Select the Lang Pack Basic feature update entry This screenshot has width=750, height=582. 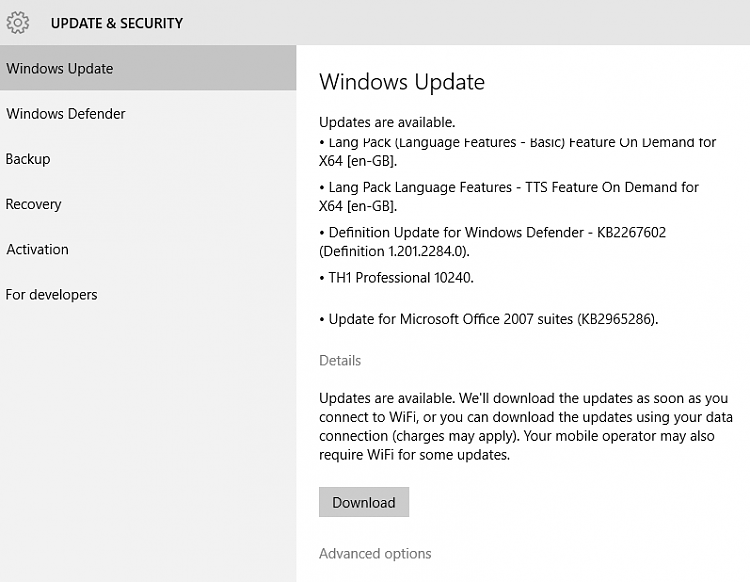coord(517,152)
